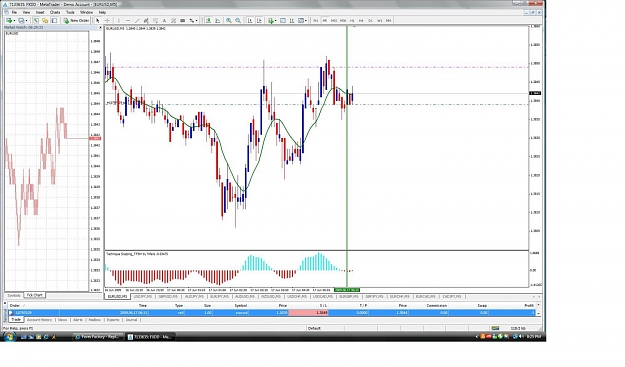This screenshot has height=367, width=625.
Task: Open the Window menu
Action: [86, 12]
